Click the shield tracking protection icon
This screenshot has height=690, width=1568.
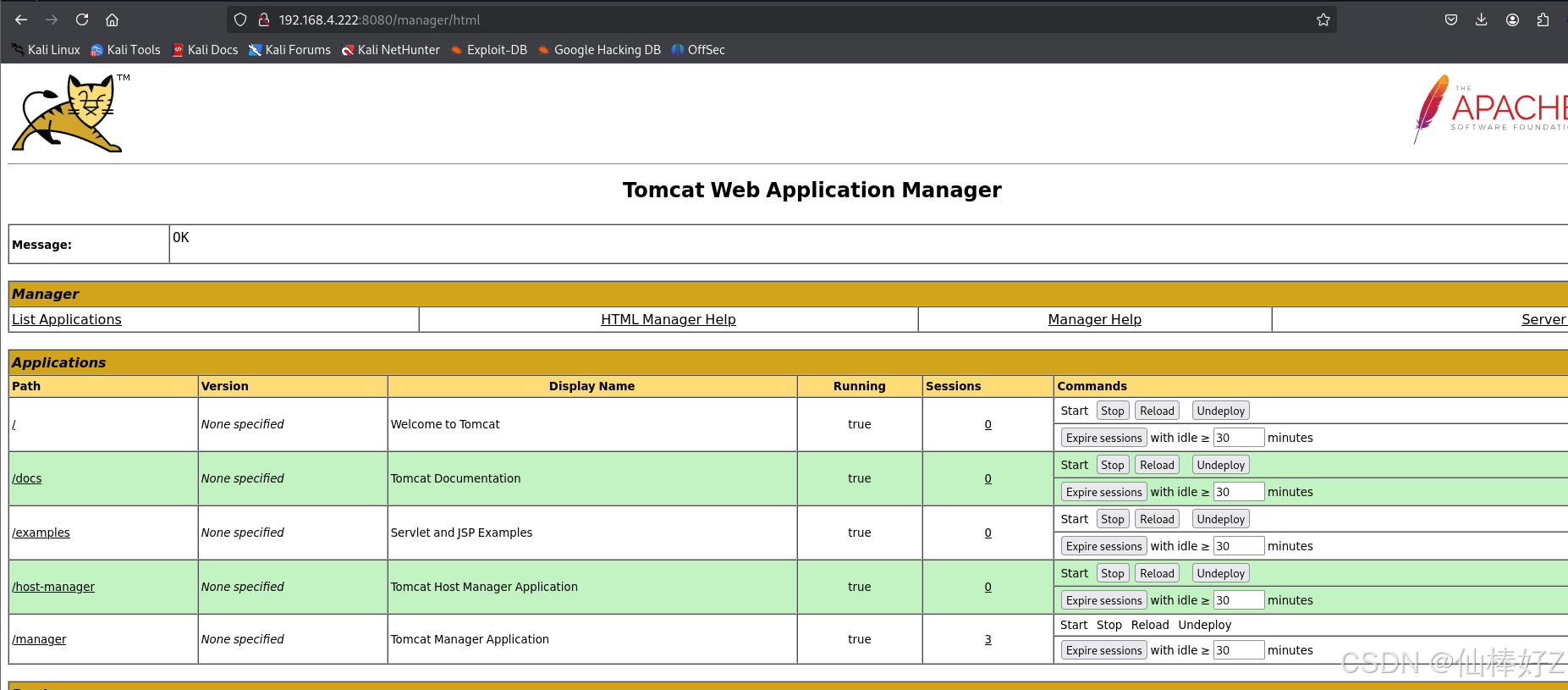(240, 19)
